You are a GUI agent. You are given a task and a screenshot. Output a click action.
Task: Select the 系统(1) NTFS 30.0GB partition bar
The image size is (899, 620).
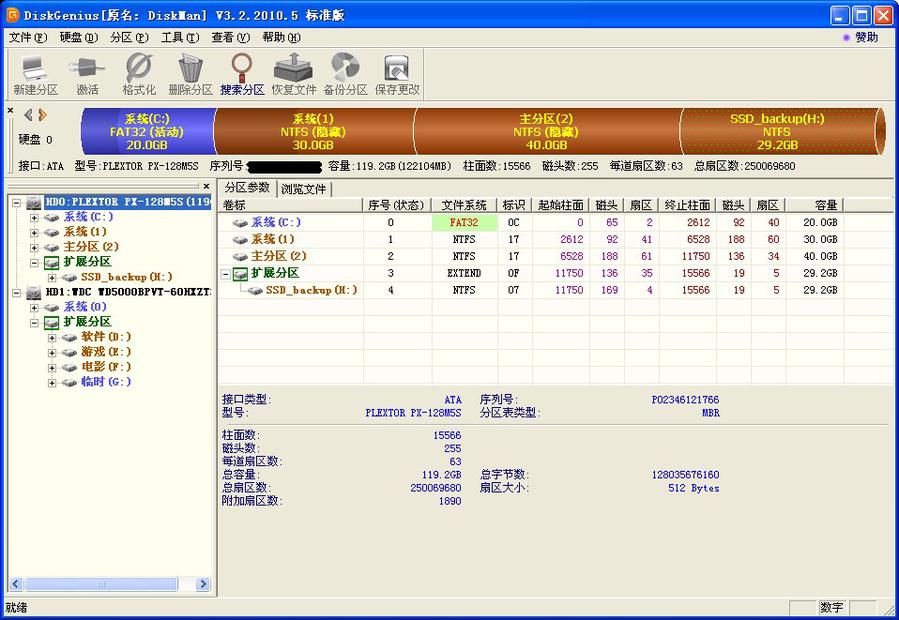[314, 132]
